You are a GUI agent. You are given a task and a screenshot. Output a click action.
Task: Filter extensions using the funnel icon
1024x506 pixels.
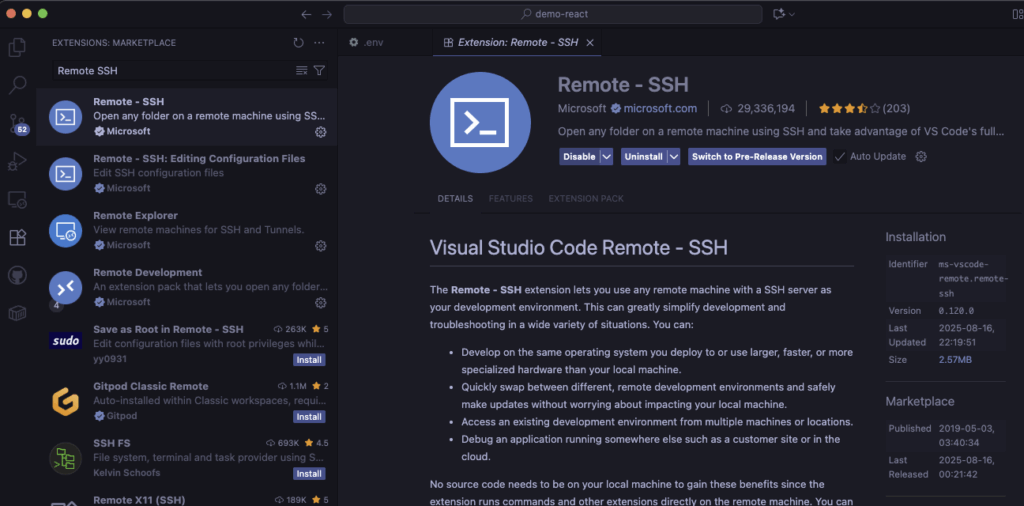tap(319, 71)
